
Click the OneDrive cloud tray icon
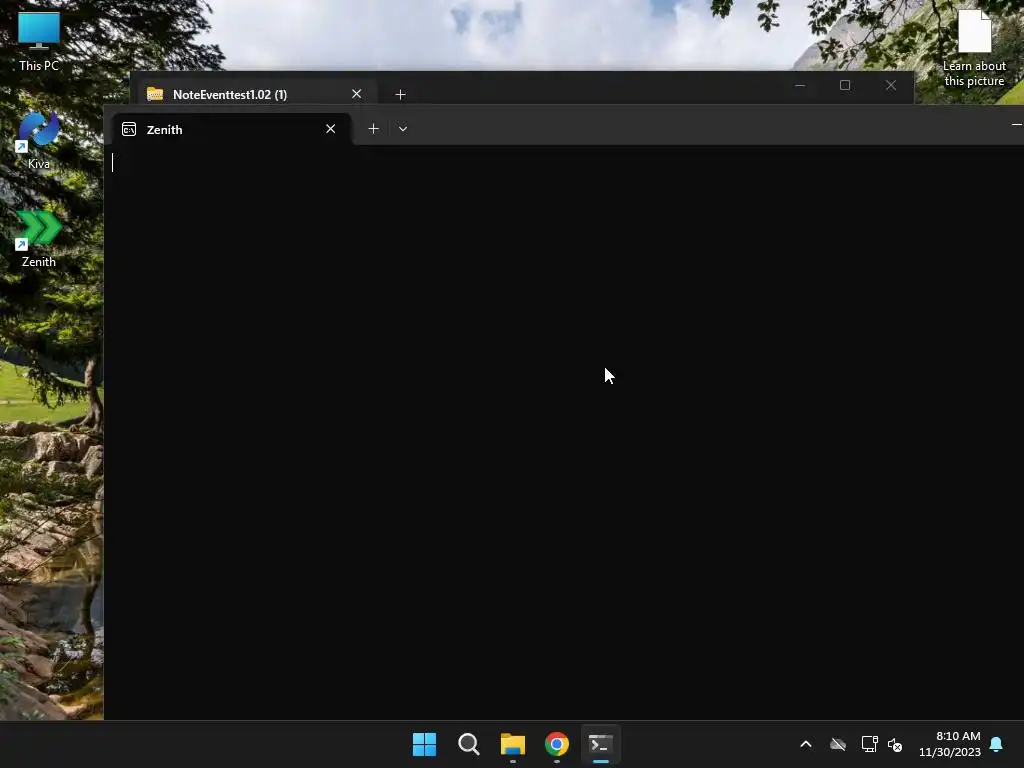tap(838, 744)
